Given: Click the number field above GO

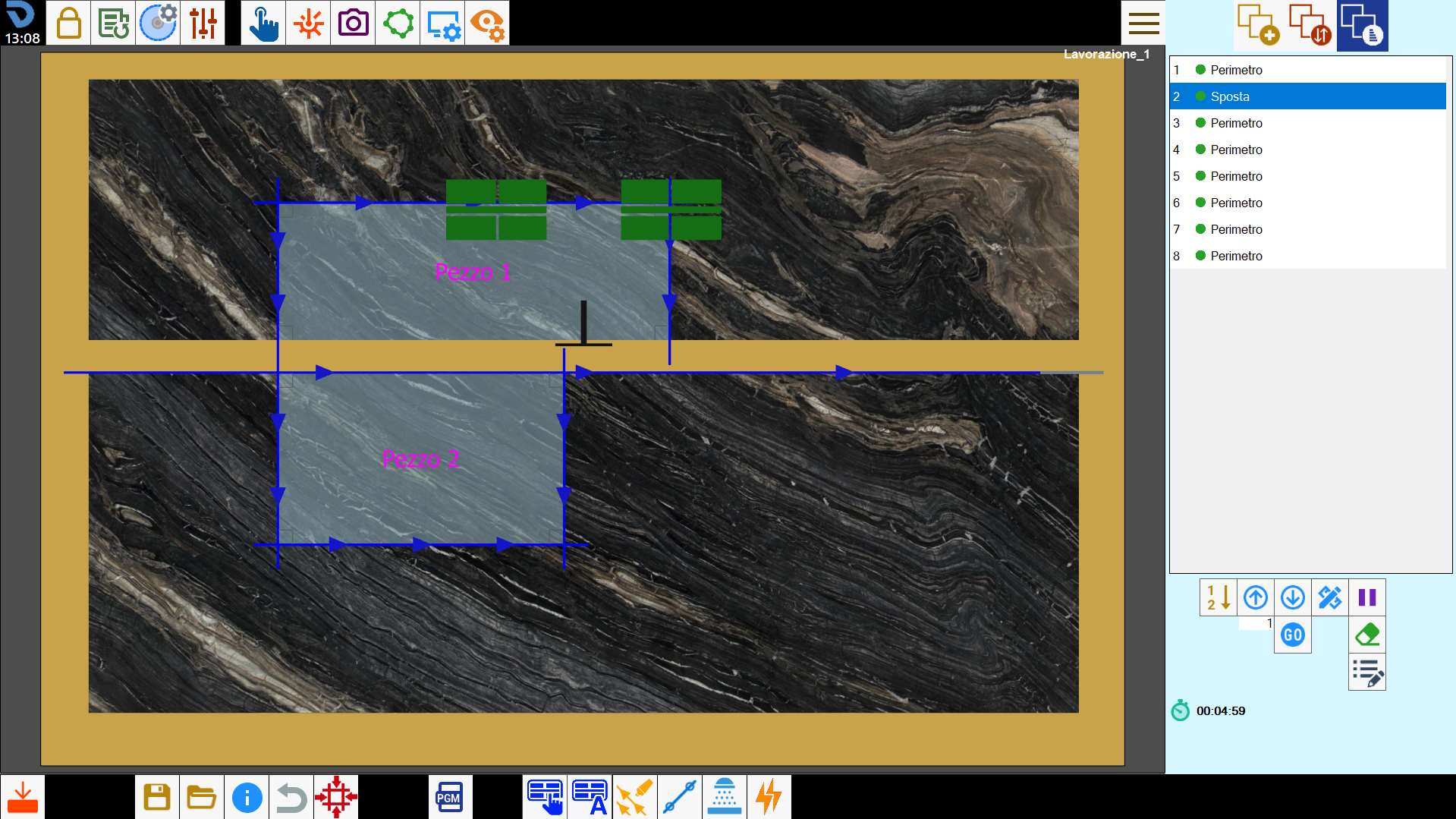Looking at the screenshot, I should point(1256,623).
